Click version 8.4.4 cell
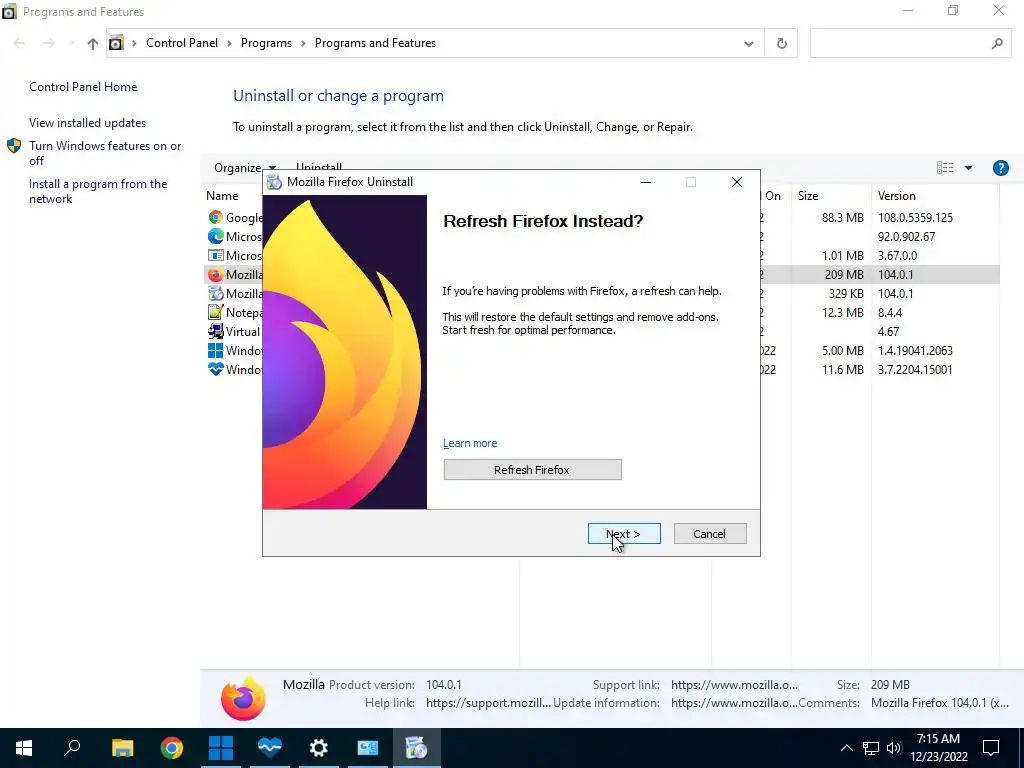The image size is (1024, 768). pyautogui.click(x=889, y=312)
